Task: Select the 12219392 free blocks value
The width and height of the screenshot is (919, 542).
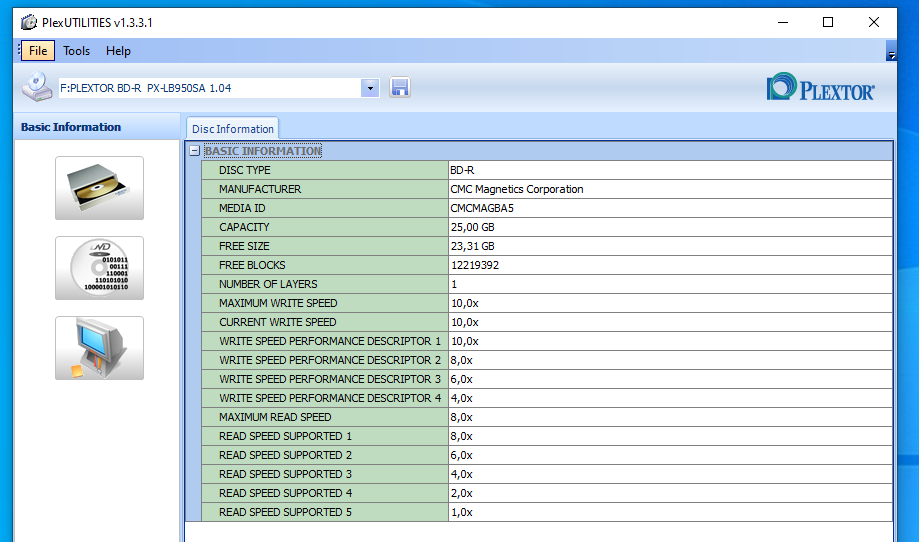Action: [475, 265]
